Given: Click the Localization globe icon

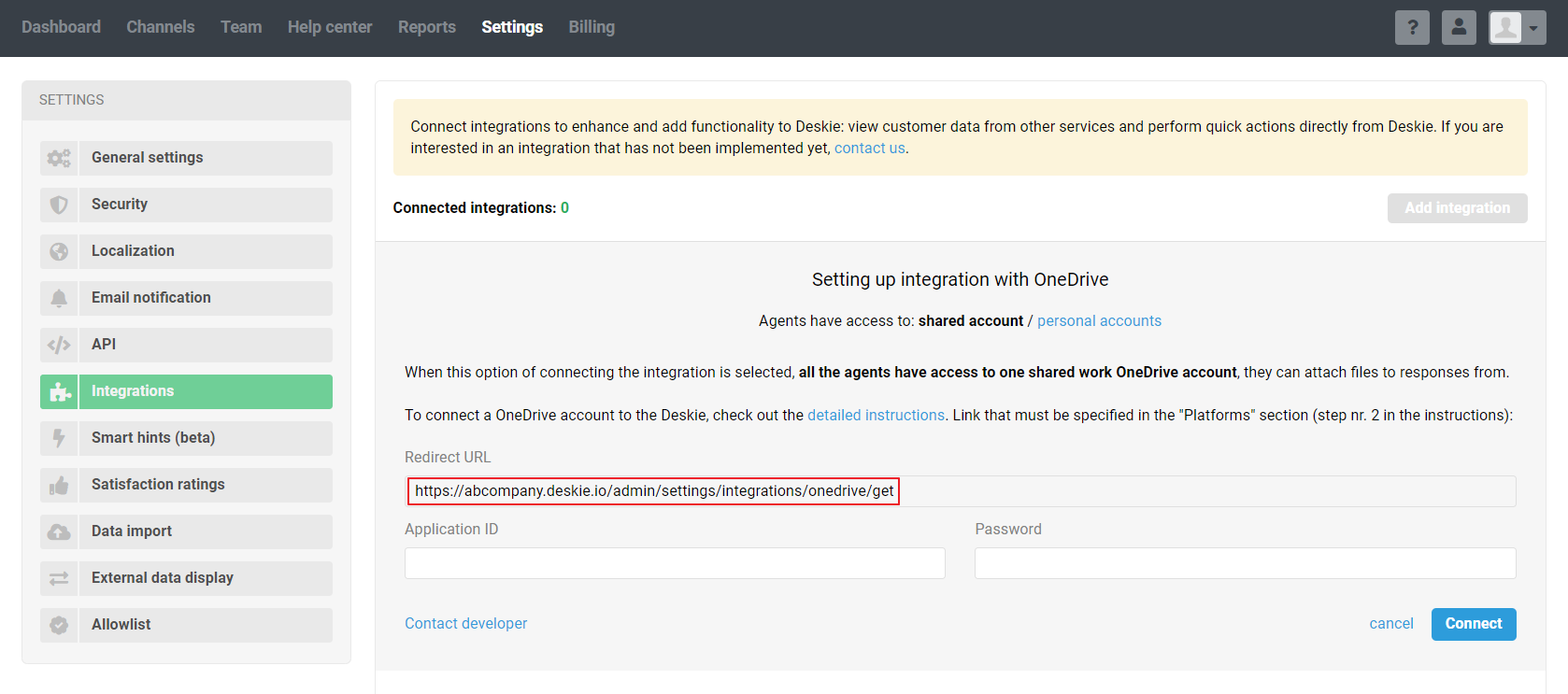Looking at the screenshot, I should 59,251.
